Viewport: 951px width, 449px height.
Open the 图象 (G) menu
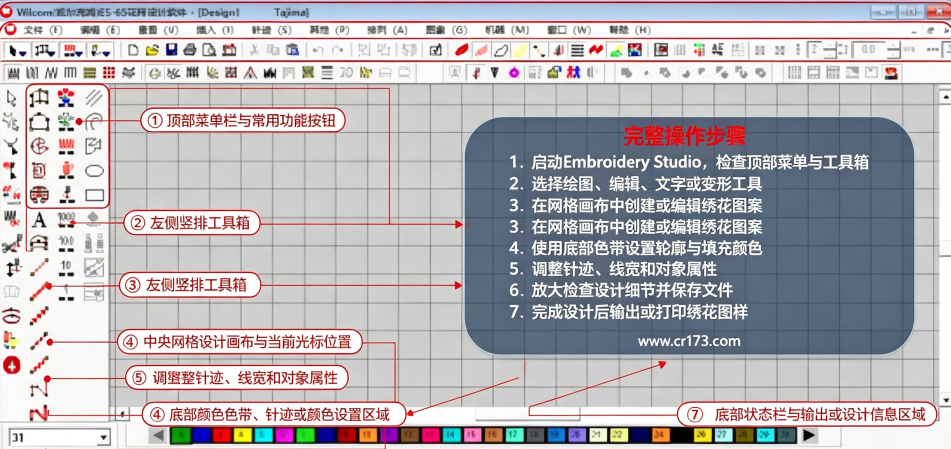(x=446, y=29)
